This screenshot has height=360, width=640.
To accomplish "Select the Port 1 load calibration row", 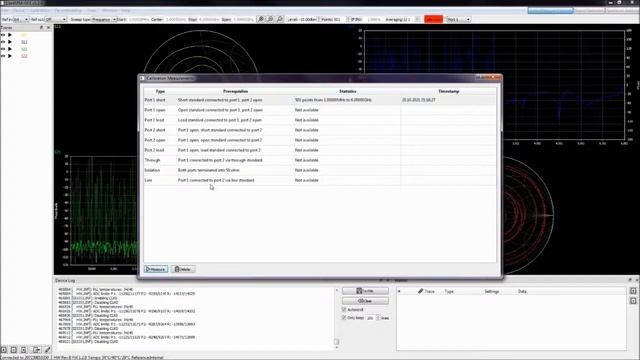I will pyautogui.click(x=320, y=120).
